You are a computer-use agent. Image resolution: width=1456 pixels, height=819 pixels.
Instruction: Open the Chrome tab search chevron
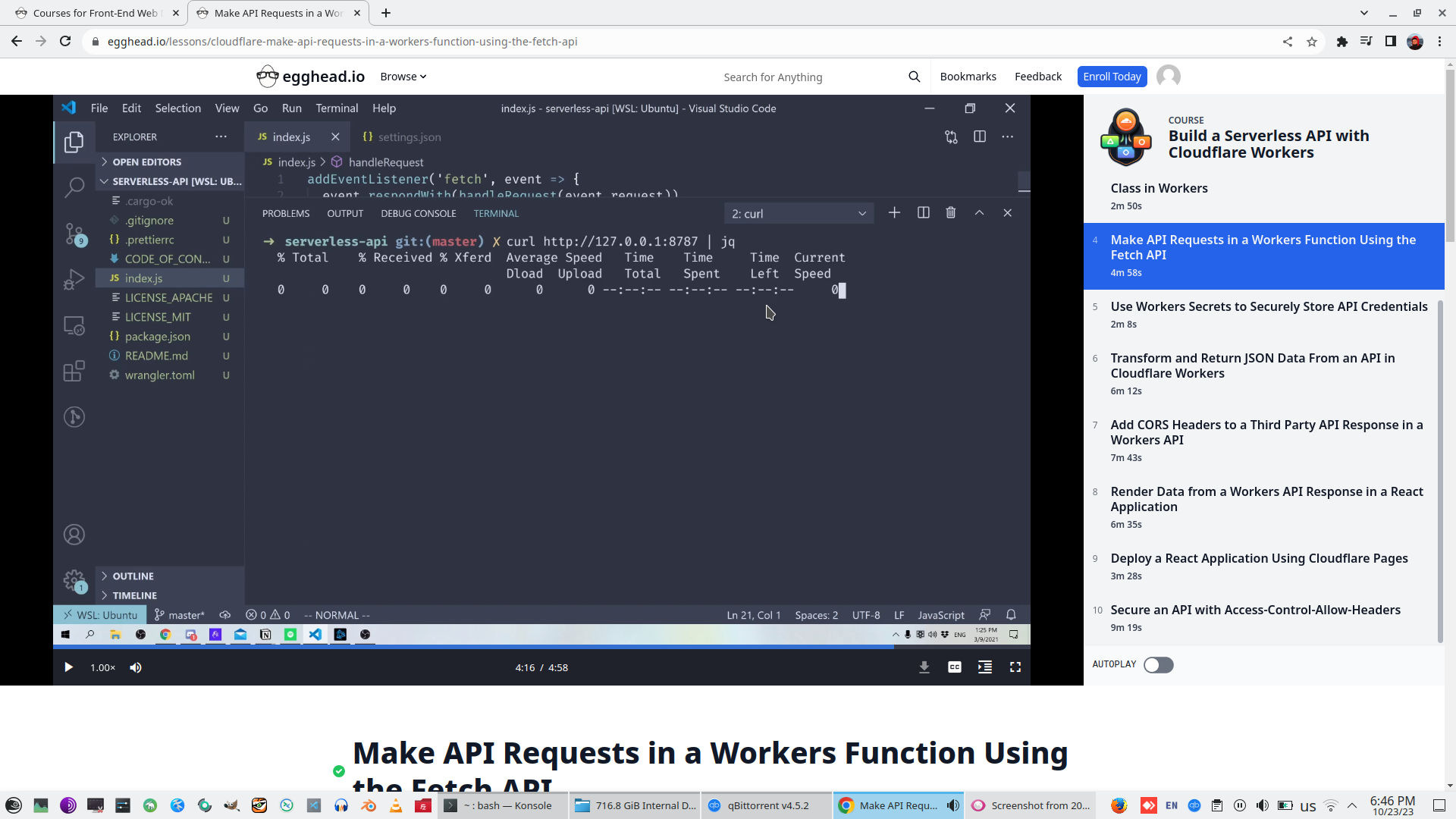[x=1363, y=13]
